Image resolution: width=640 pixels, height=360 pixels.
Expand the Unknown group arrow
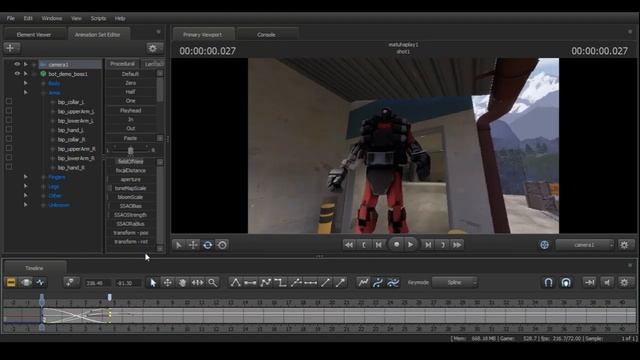(x=26, y=205)
